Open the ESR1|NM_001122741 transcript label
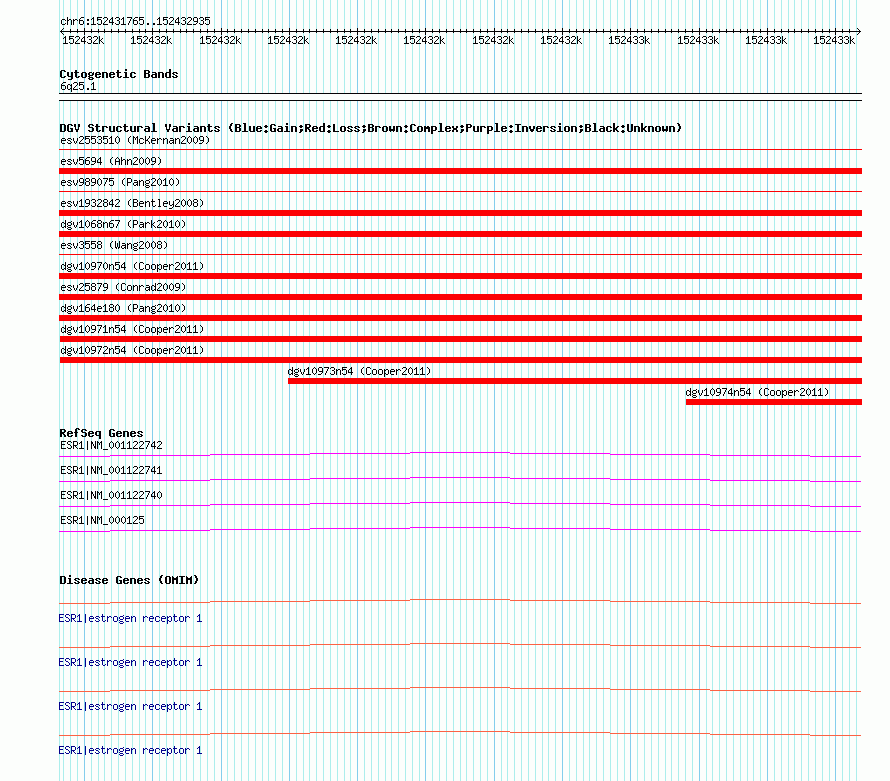The height and width of the screenshot is (781, 890). pyautogui.click(x=111, y=471)
